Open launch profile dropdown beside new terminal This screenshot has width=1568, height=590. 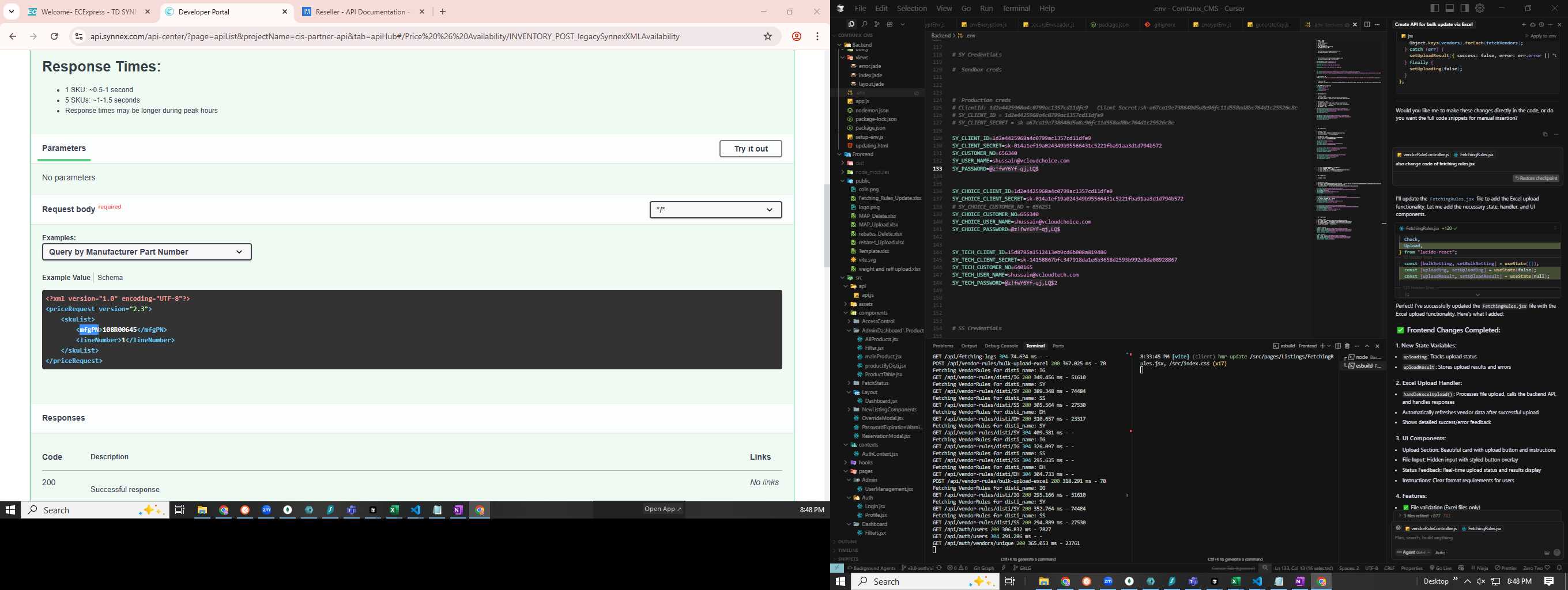tap(1329, 346)
